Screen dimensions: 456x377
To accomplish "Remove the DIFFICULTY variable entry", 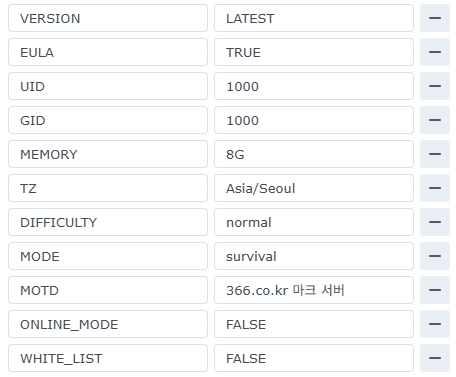I will [435, 222].
